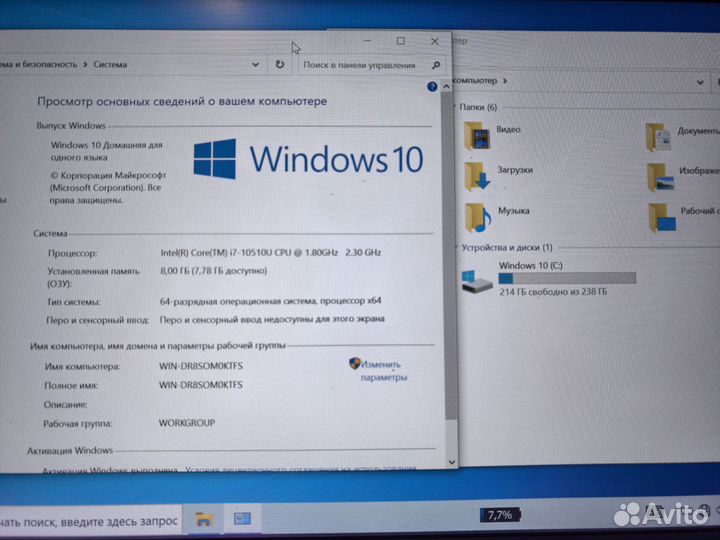720x540 pixels.
Task: Click the Система breadcrumb item
Action: [x=110, y=65]
